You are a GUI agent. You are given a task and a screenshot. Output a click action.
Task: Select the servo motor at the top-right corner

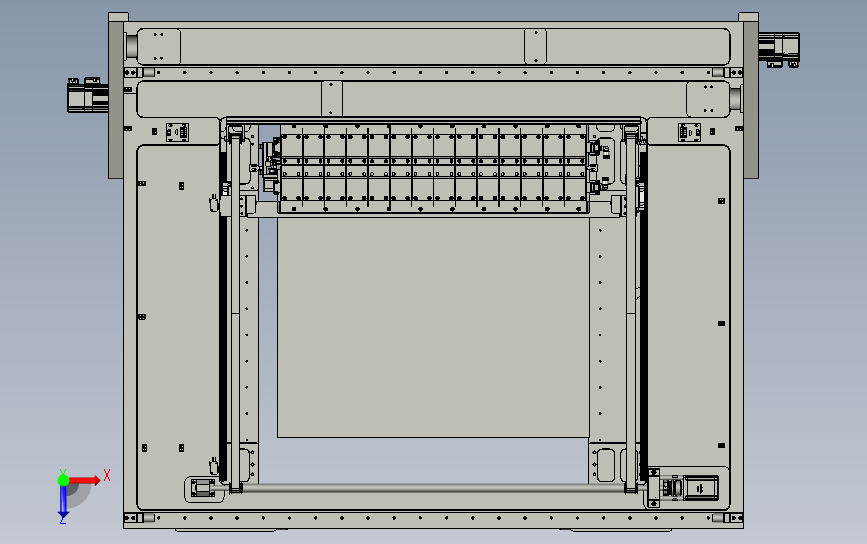(779, 49)
